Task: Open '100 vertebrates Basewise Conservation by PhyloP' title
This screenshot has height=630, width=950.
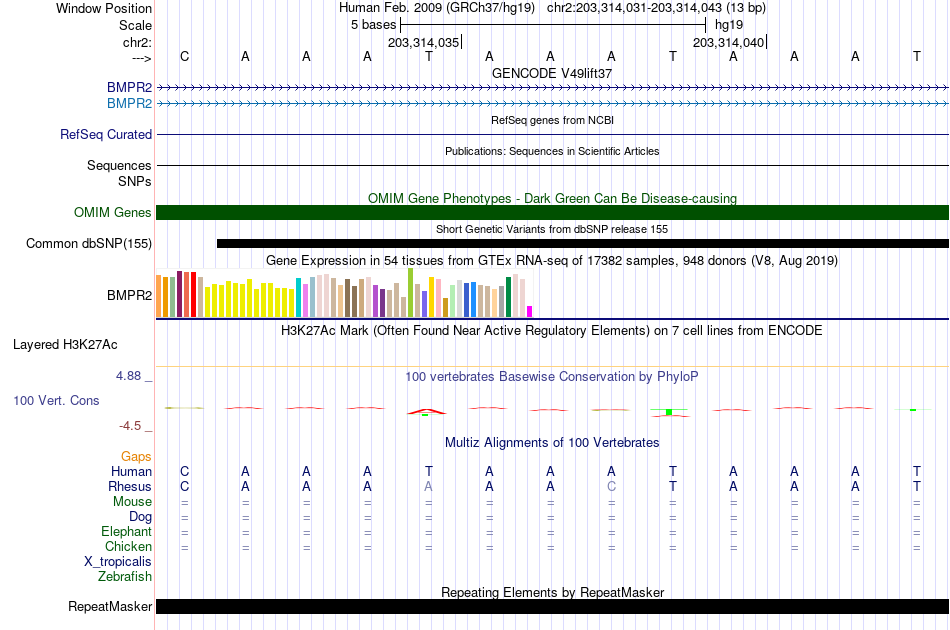Action: pos(552,377)
